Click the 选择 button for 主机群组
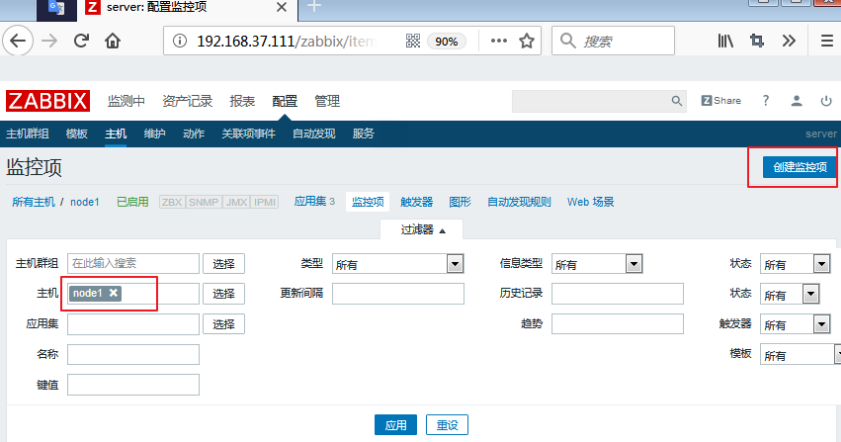 tap(224, 263)
